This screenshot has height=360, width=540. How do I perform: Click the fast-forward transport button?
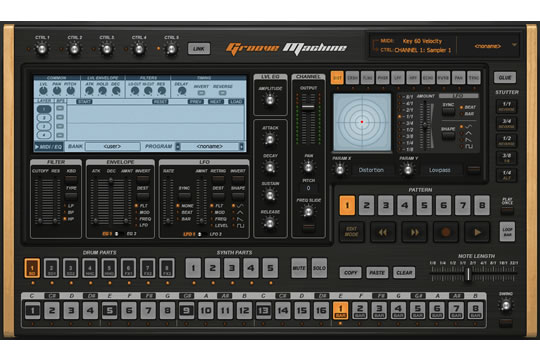(x=414, y=233)
